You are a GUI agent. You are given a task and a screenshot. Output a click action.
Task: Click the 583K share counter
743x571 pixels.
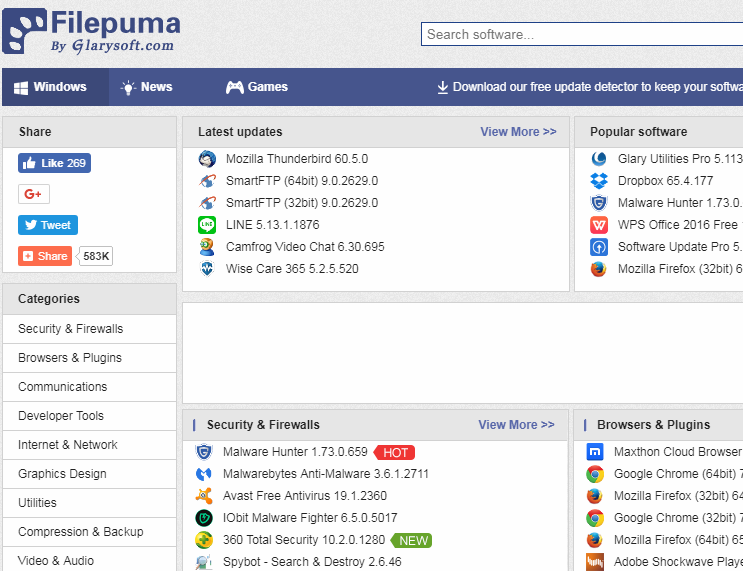point(96,256)
